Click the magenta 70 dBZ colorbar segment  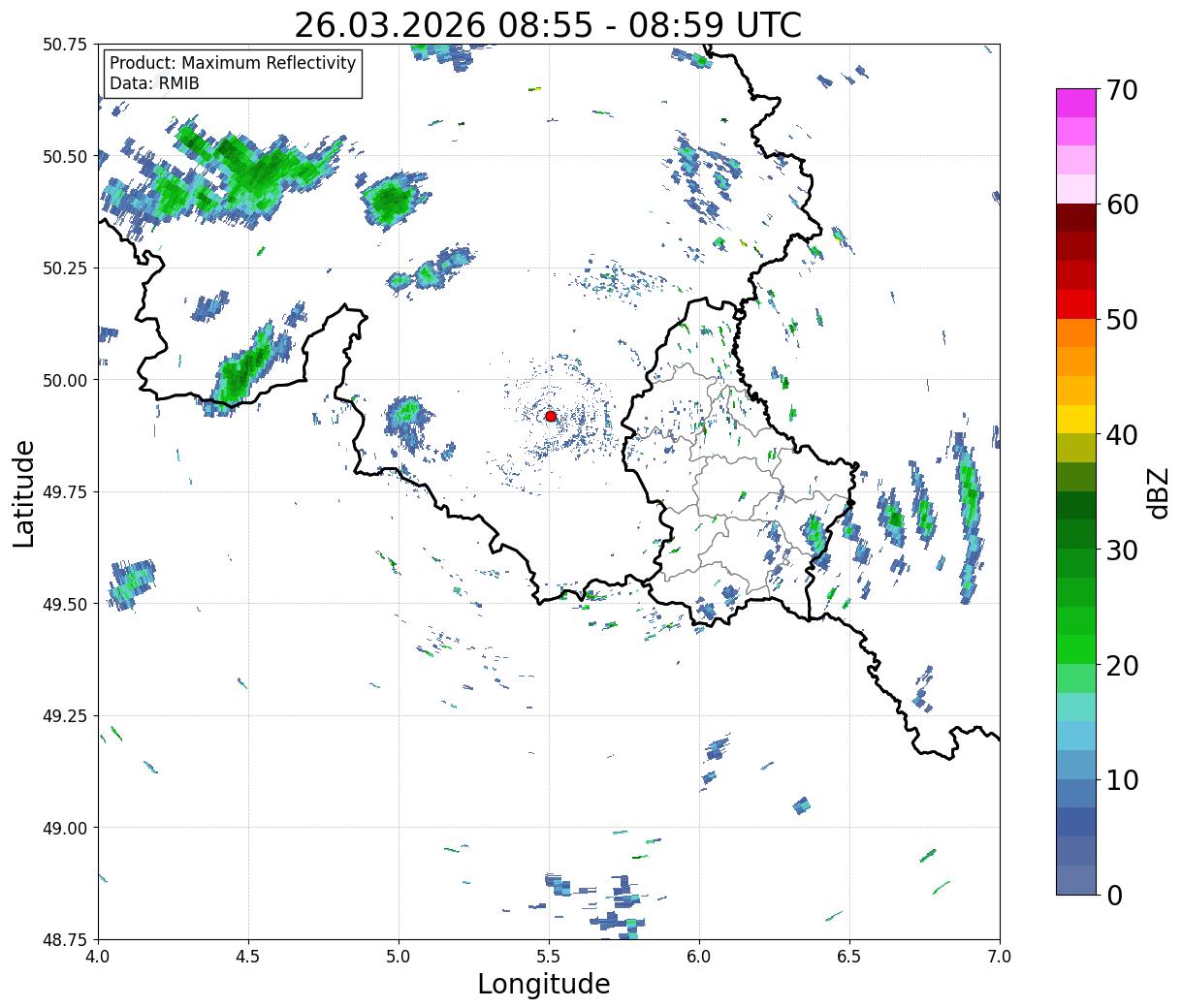coord(1075,103)
